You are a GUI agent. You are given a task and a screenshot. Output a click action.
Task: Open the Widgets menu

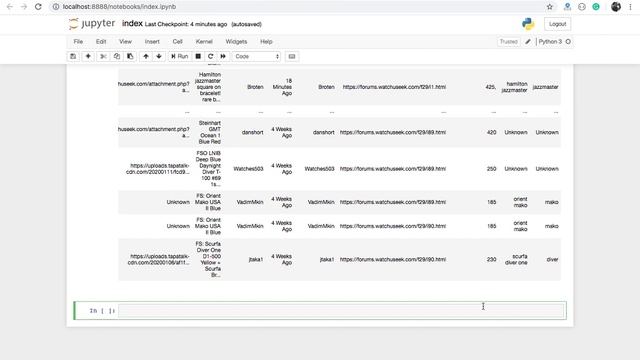pos(236,42)
